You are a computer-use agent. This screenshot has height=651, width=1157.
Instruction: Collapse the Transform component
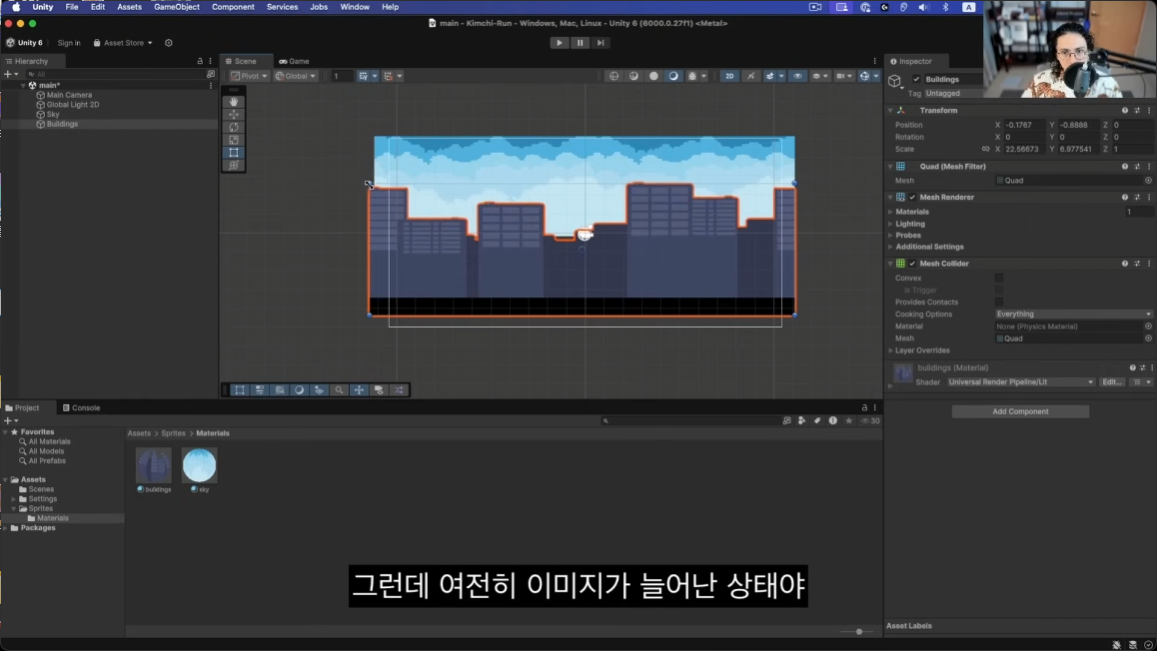(x=891, y=111)
